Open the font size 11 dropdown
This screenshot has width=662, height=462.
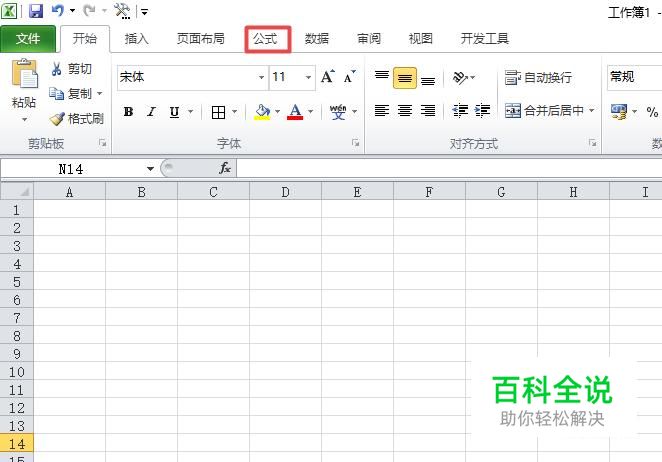point(309,77)
